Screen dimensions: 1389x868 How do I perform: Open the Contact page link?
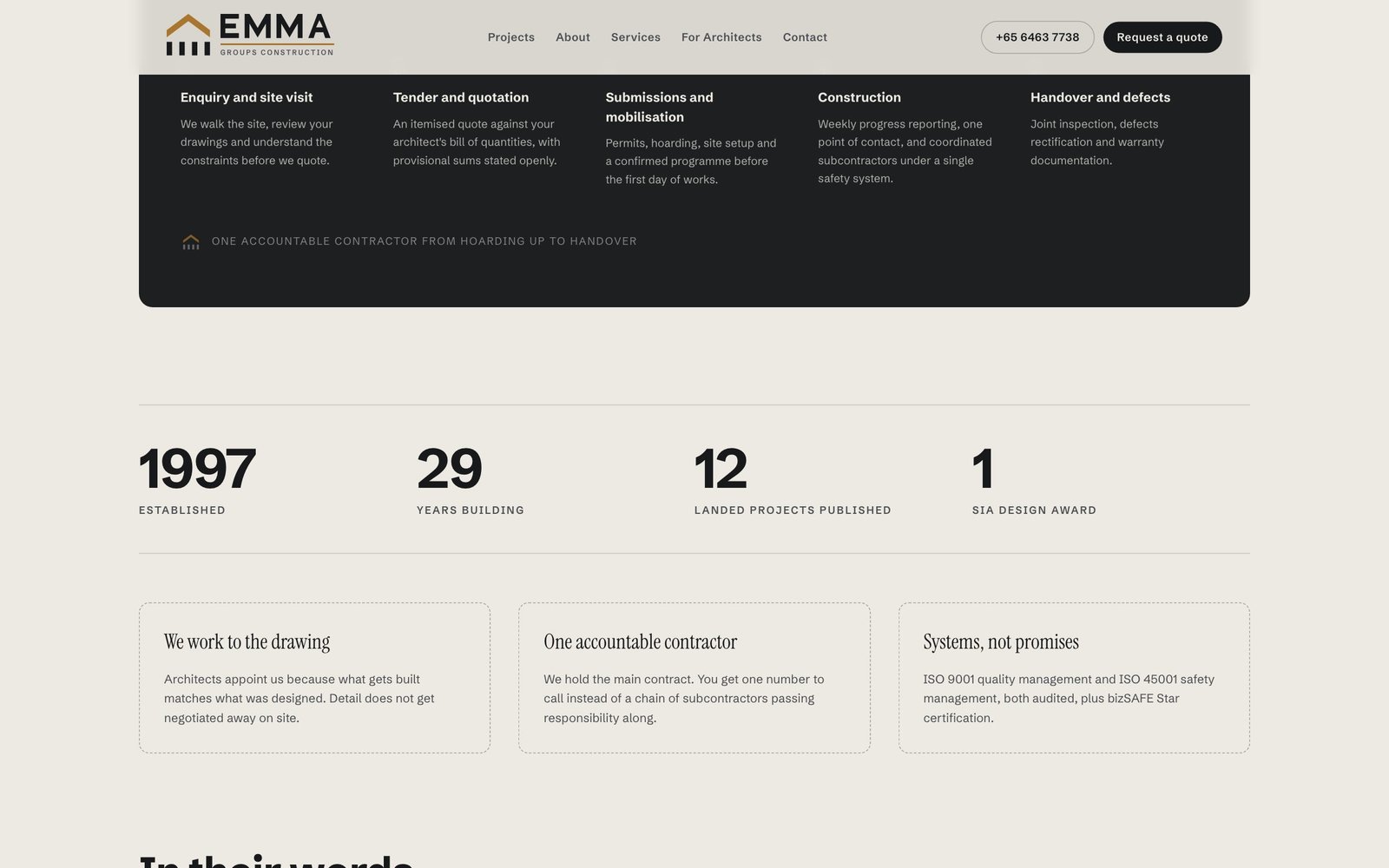coord(805,37)
